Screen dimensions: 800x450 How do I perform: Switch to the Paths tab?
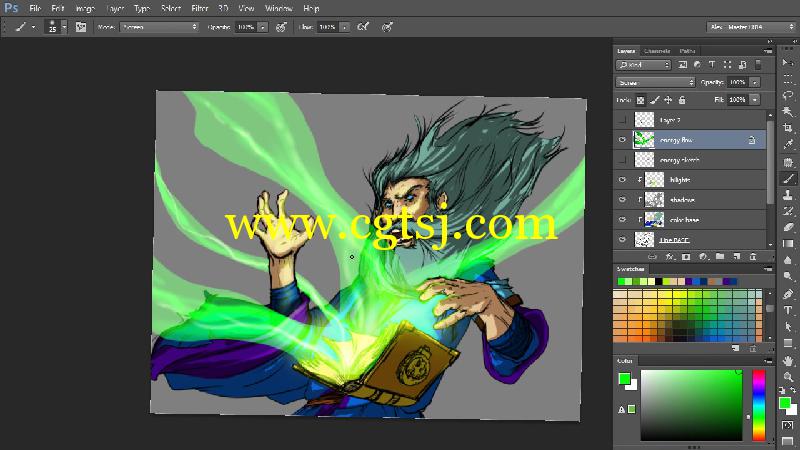[x=687, y=51]
